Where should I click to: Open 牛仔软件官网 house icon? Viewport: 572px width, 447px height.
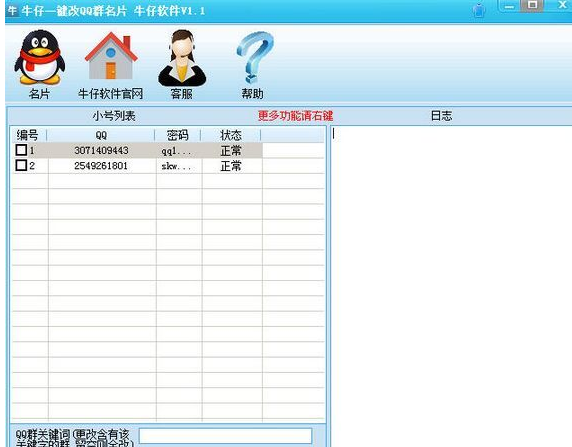pyautogui.click(x=111, y=56)
